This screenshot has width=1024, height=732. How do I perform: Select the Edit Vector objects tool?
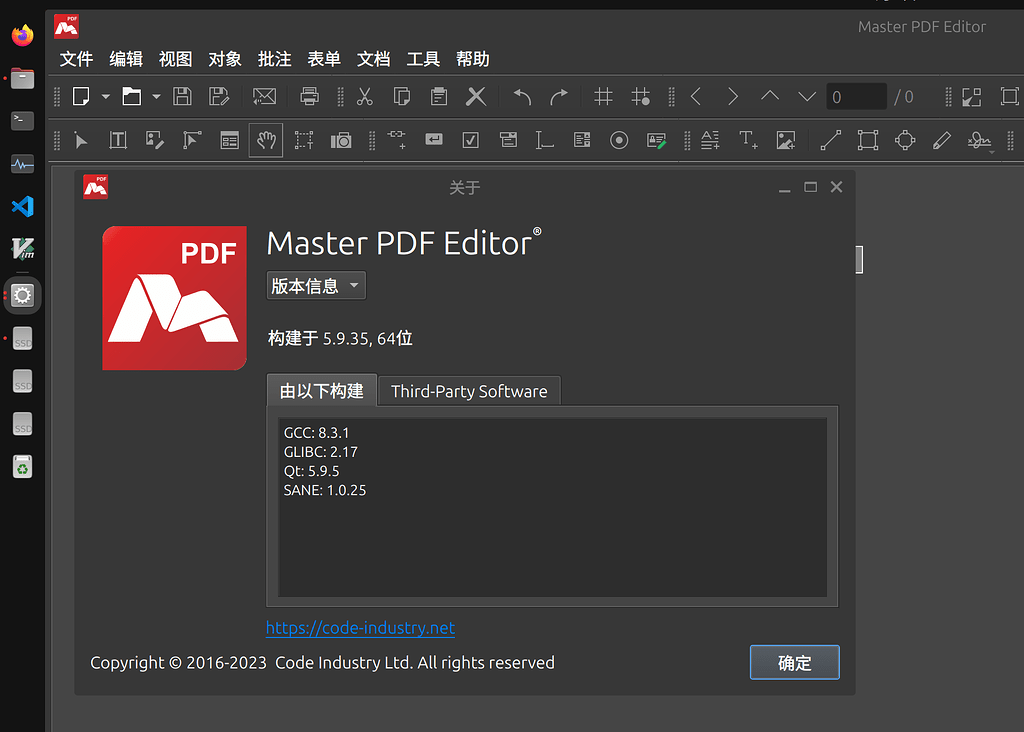(192, 140)
